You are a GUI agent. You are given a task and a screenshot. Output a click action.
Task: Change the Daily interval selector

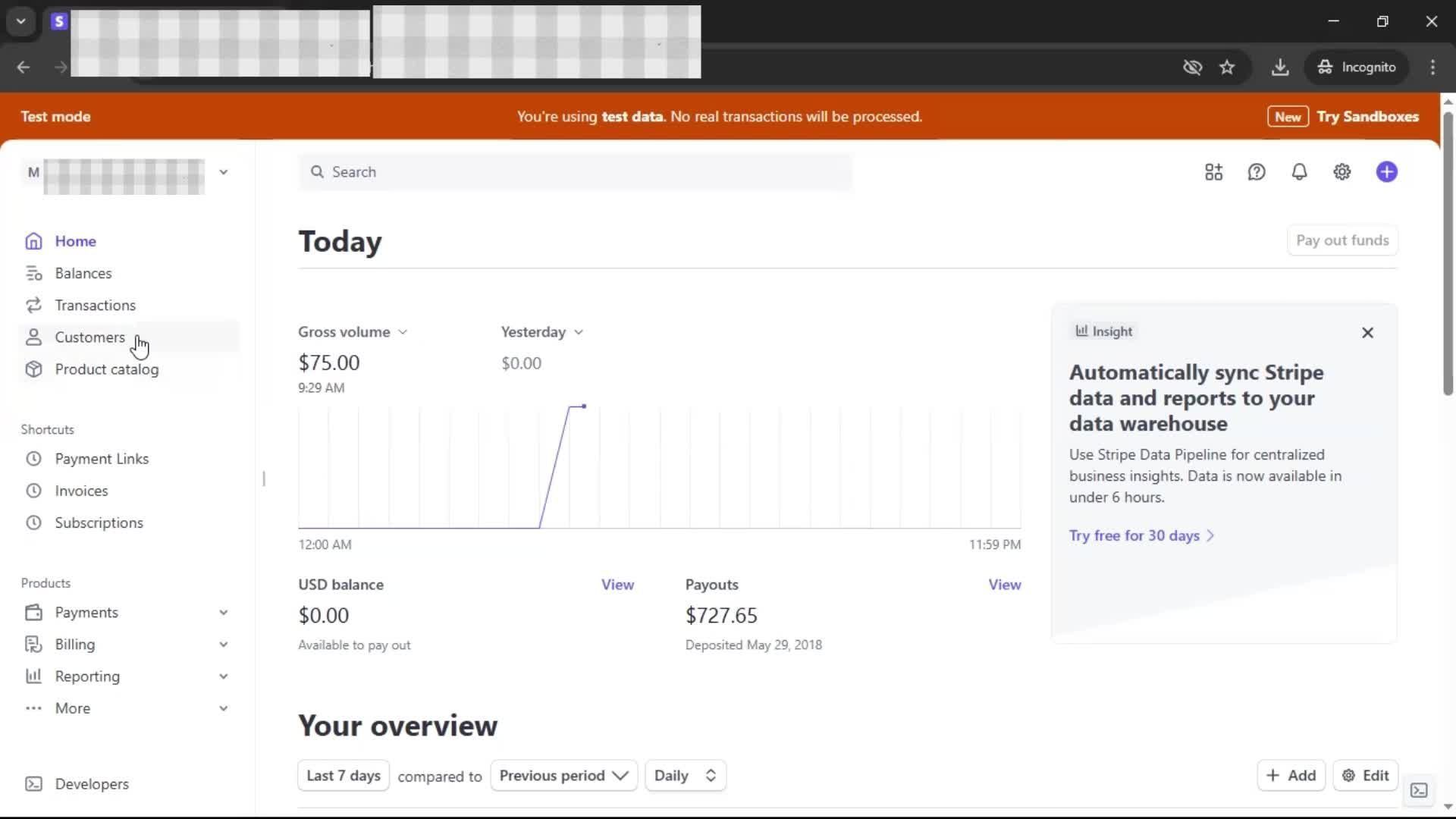[x=685, y=775]
